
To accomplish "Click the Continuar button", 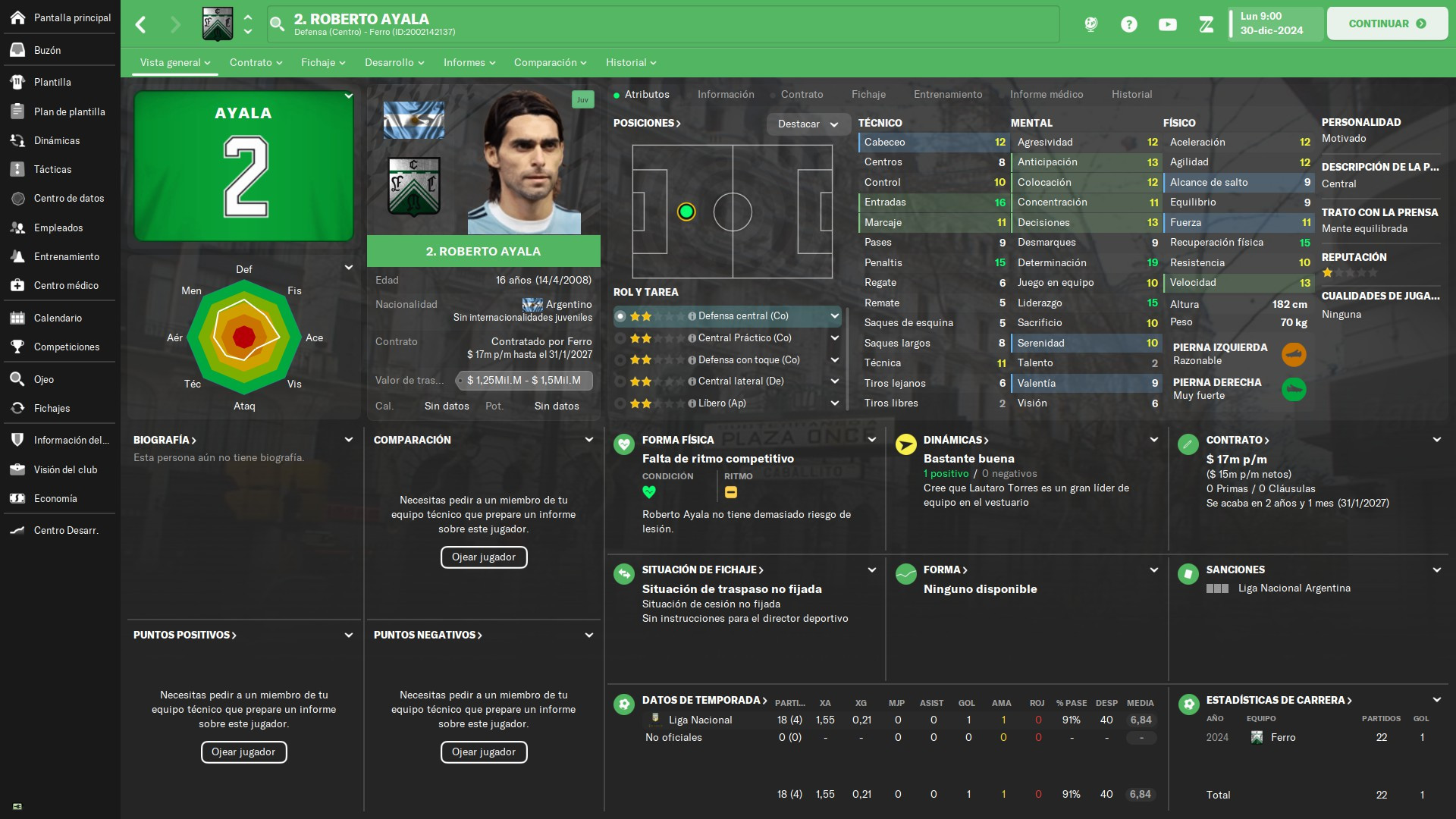I will tap(1387, 24).
